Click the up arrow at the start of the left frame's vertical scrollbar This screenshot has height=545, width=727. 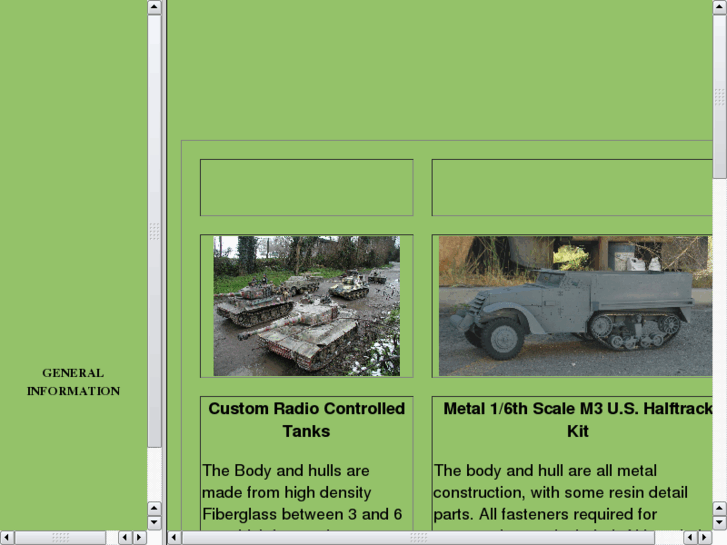coord(154,7)
